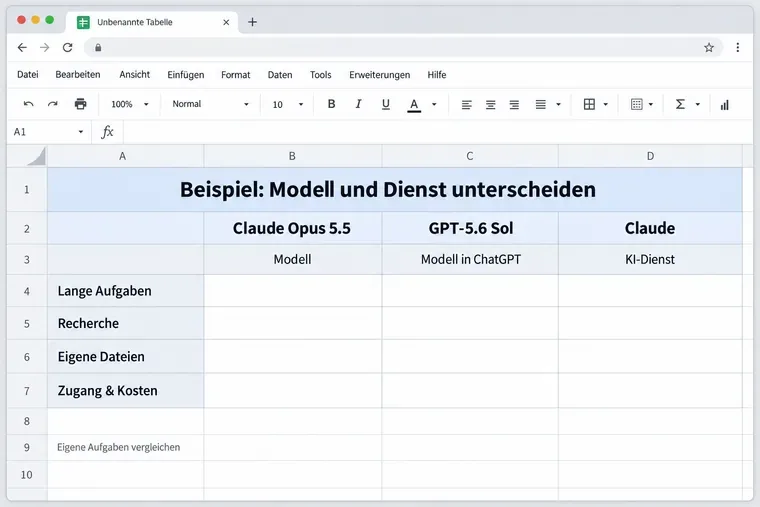
Task: Open the 100% zoom dropdown
Action: point(130,104)
